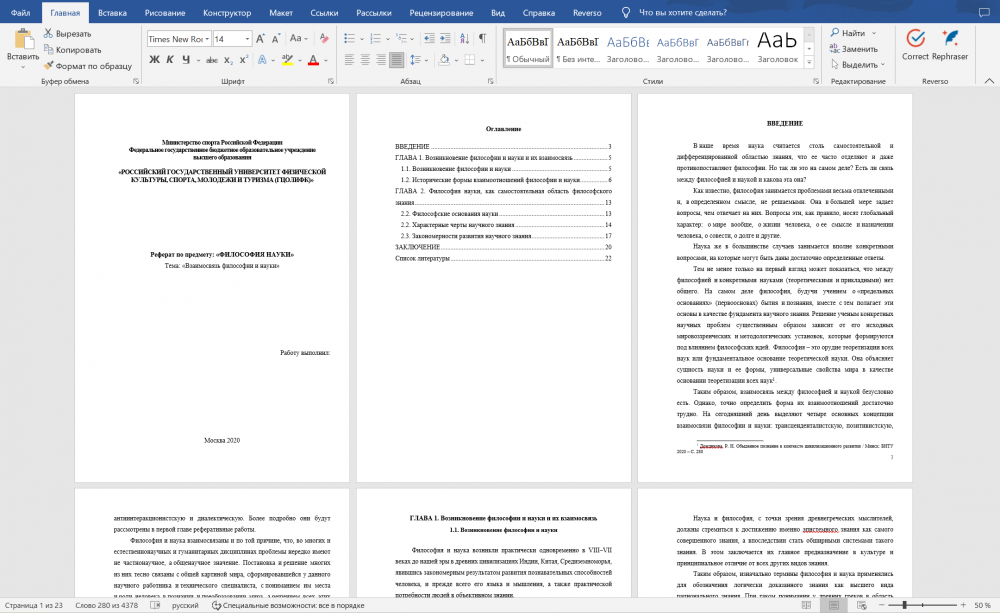The image size is (1000, 613).
Task: Toggle underline formatting (Ч)
Action: 186,60
